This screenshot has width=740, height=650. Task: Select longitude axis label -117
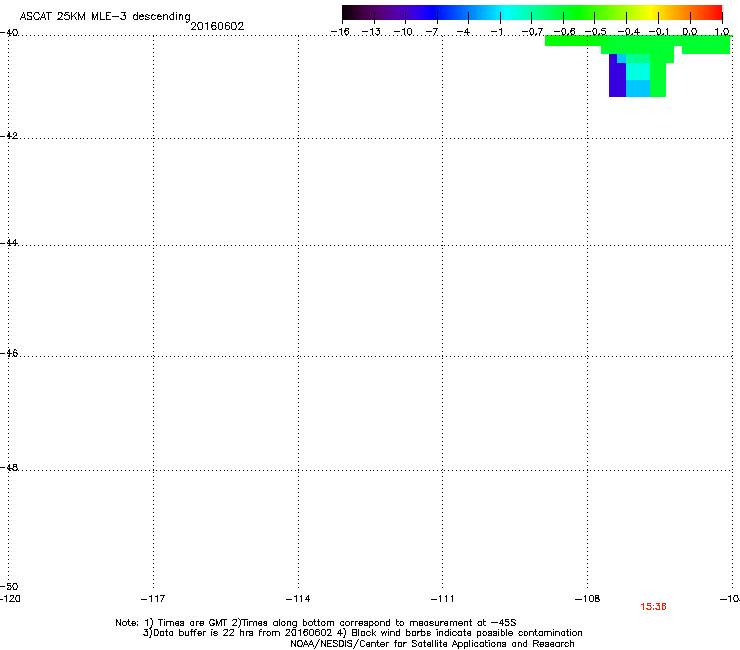point(153,599)
